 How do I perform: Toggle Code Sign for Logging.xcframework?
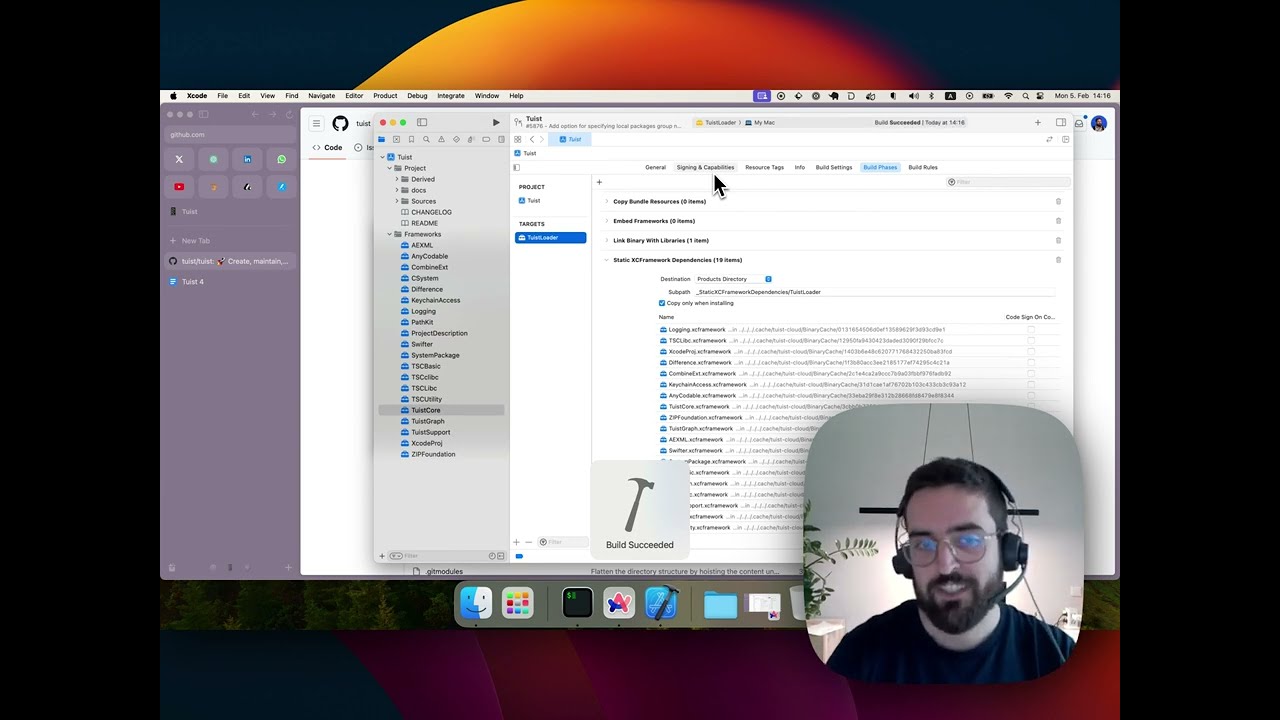1031,329
